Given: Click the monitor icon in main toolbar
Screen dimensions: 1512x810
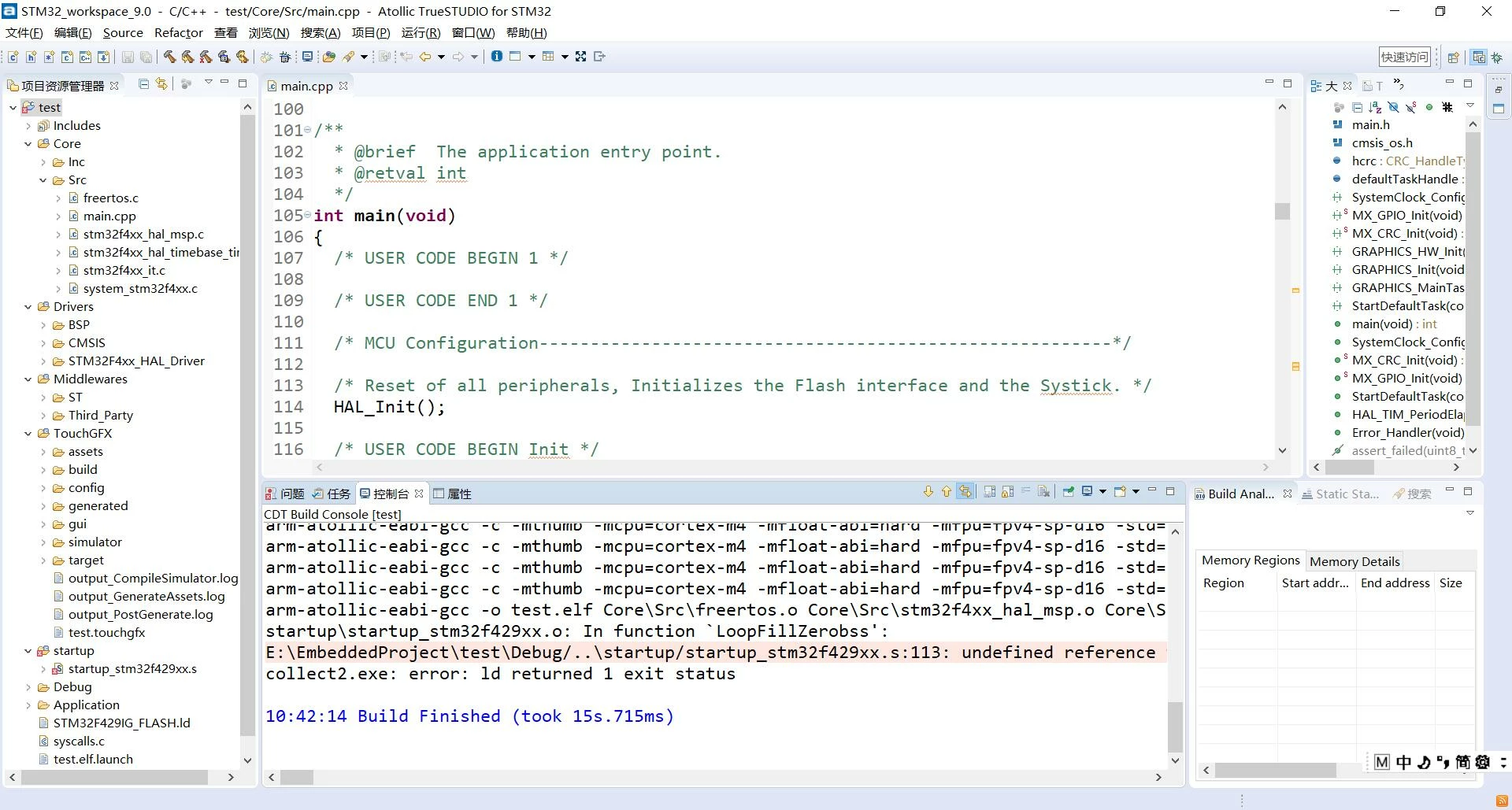Looking at the screenshot, I should pos(308,57).
